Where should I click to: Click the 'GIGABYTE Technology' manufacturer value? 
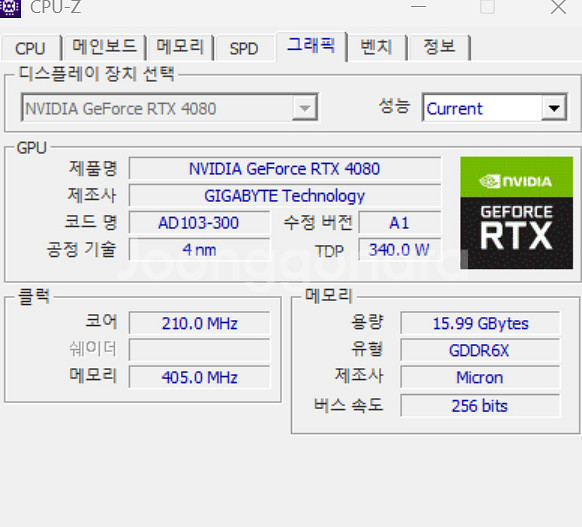click(285, 196)
